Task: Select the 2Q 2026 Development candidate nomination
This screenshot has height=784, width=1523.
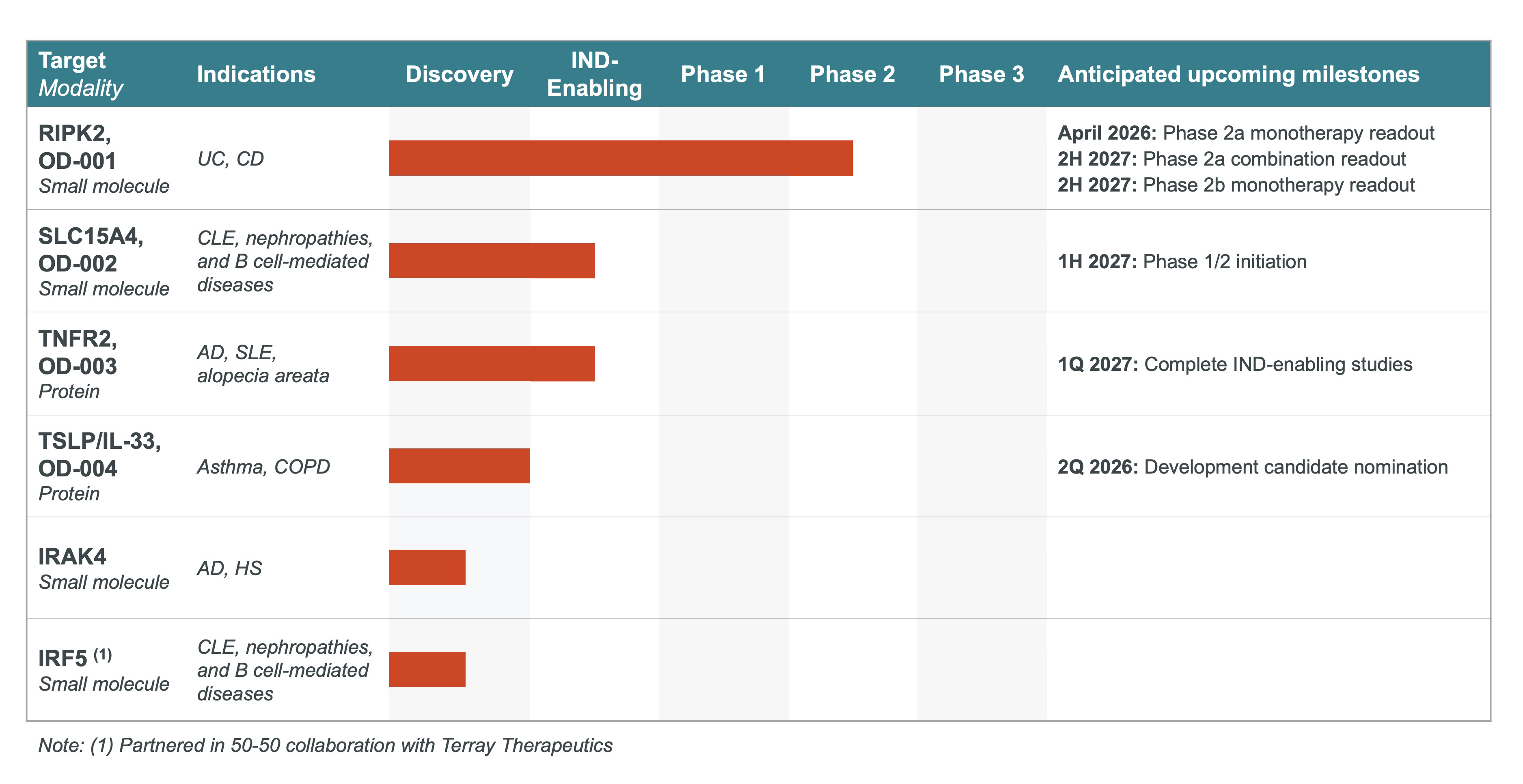Action: (x=1252, y=467)
